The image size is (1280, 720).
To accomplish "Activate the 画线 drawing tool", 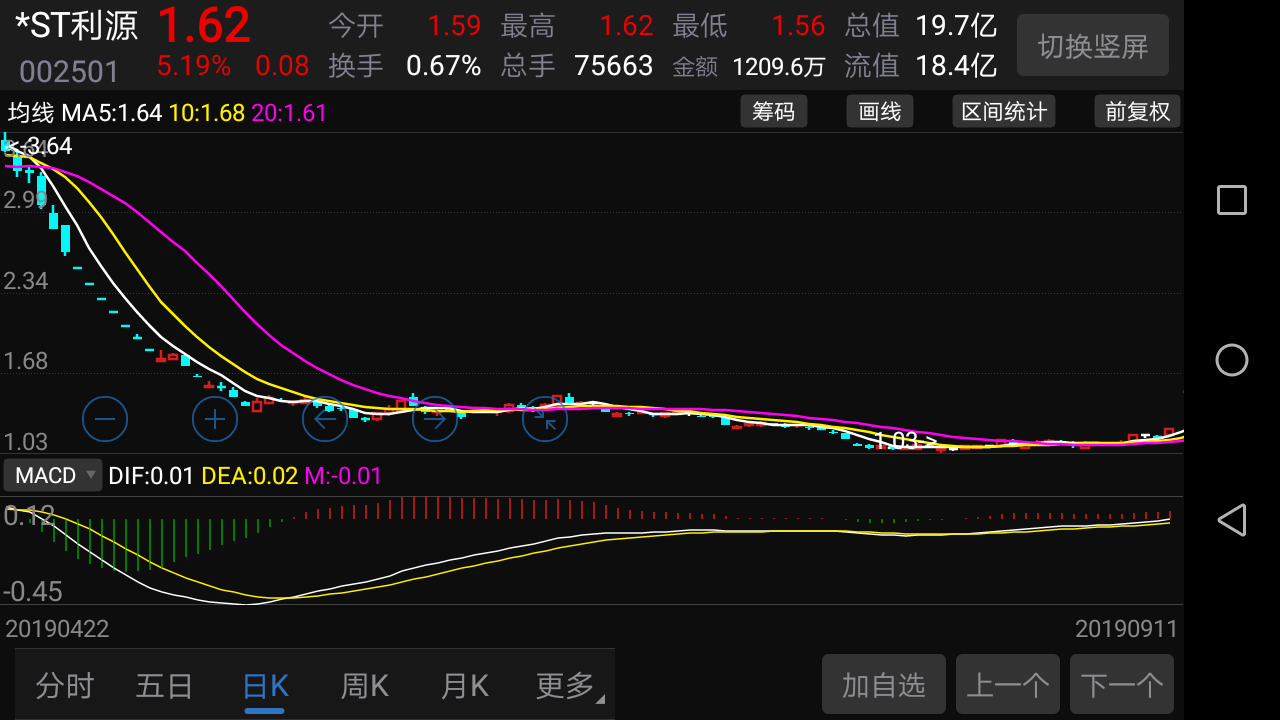I will click(879, 111).
